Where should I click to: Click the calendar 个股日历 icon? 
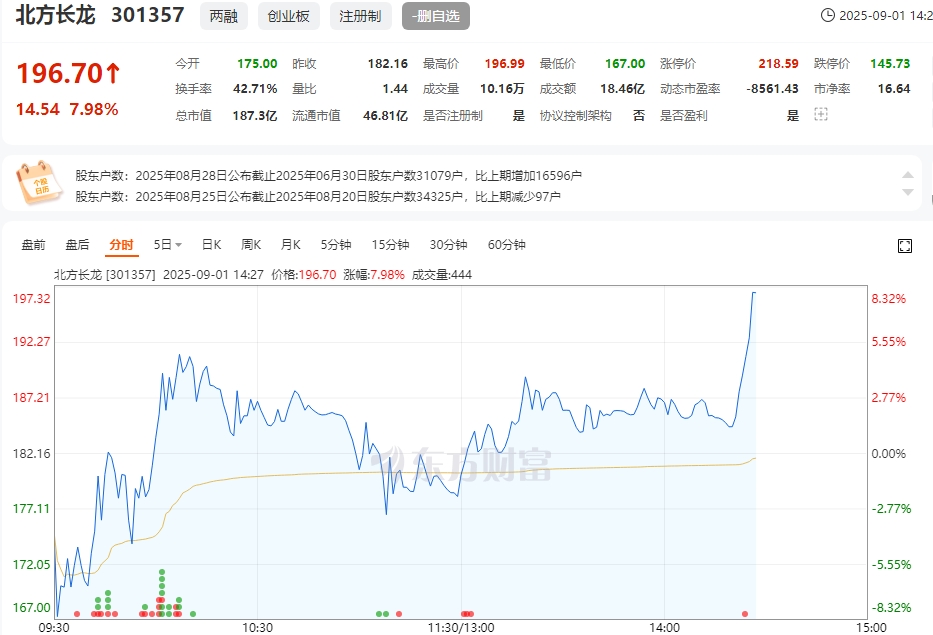click(39, 183)
